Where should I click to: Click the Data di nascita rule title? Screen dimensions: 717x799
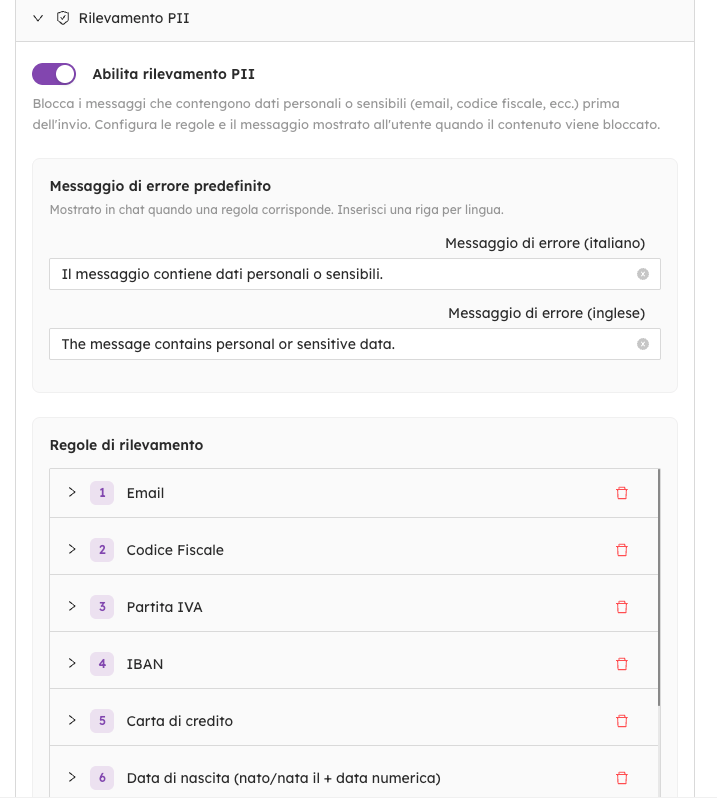point(283,778)
